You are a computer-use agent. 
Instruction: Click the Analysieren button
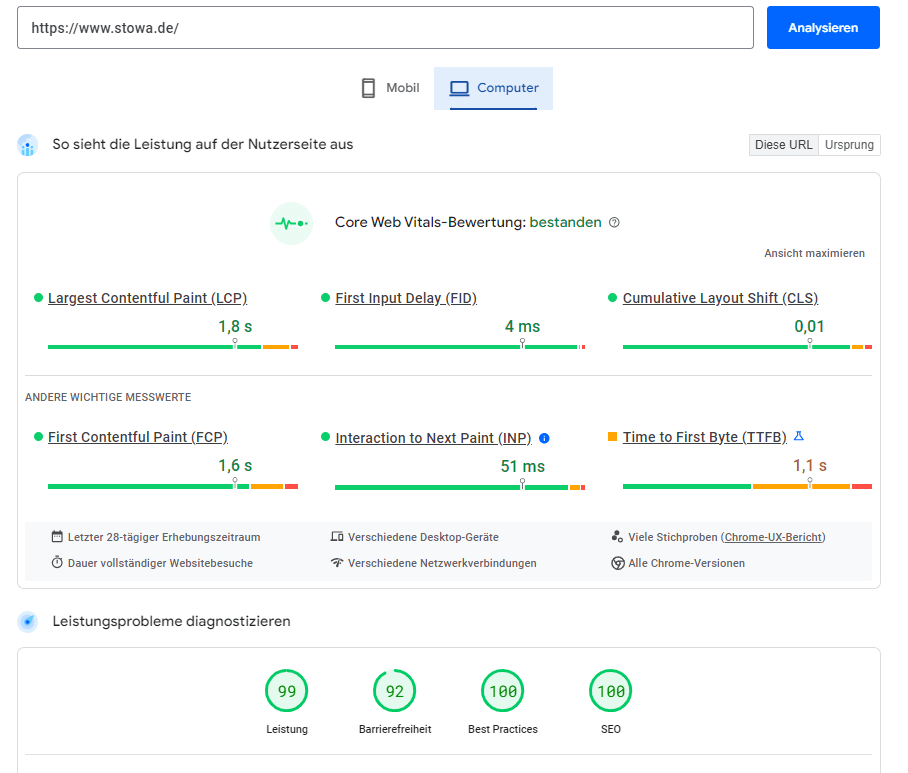[823, 28]
